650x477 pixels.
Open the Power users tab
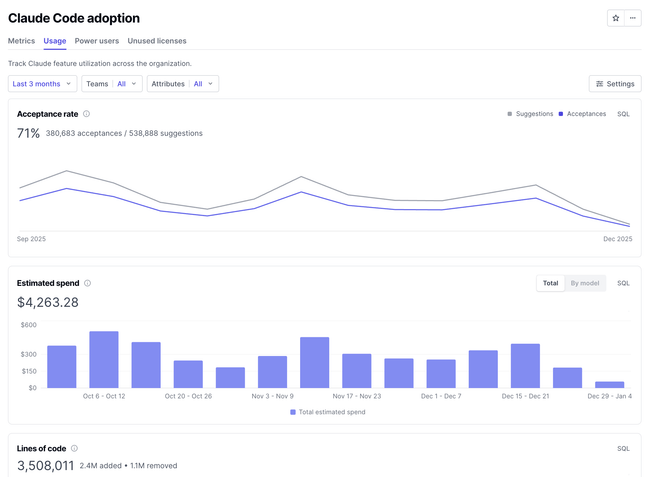click(x=97, y=41)
